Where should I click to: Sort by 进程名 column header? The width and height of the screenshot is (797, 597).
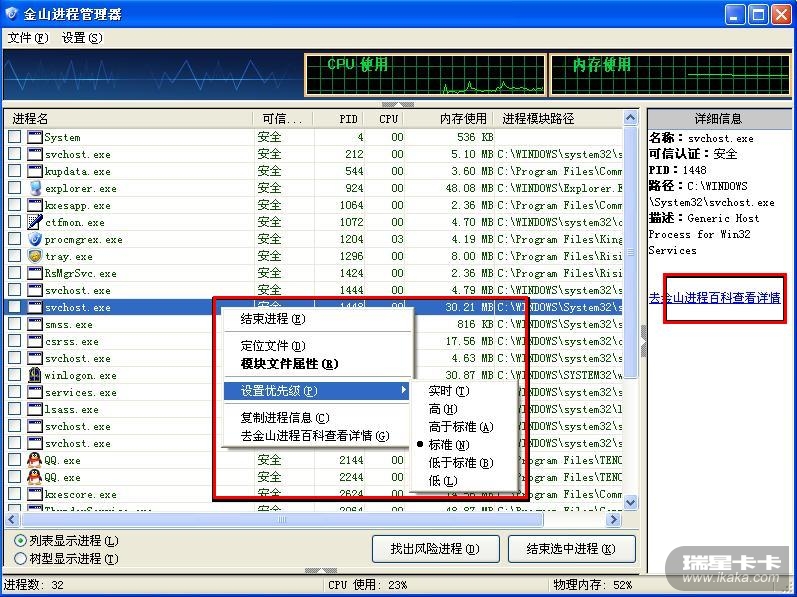(129, 119)
